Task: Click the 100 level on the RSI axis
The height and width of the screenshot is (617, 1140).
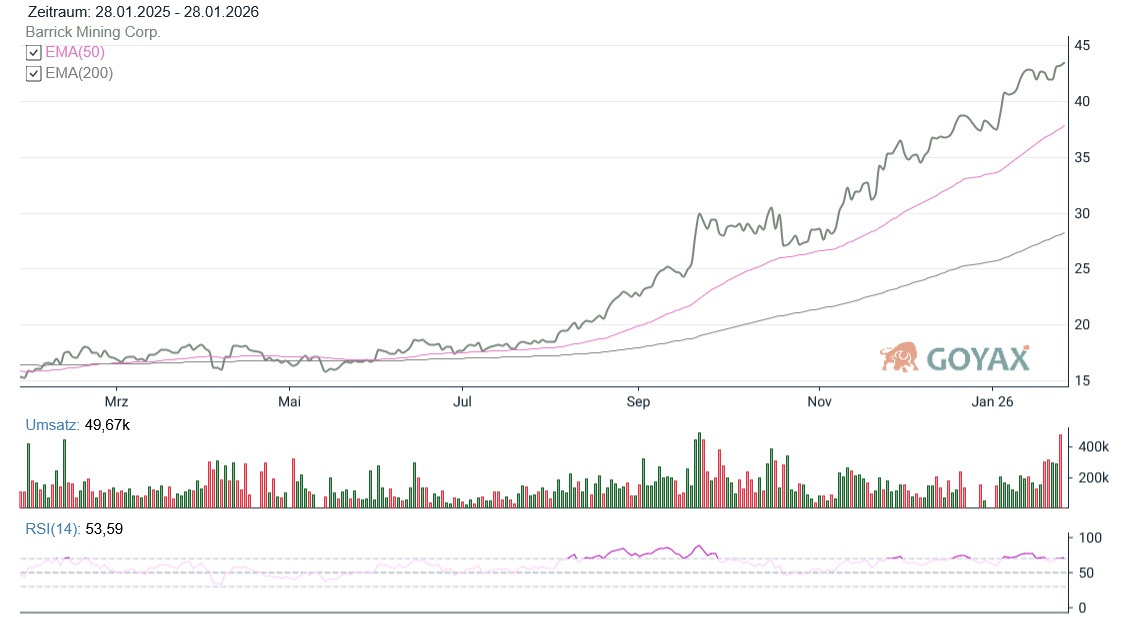Action: point(1088,538)
